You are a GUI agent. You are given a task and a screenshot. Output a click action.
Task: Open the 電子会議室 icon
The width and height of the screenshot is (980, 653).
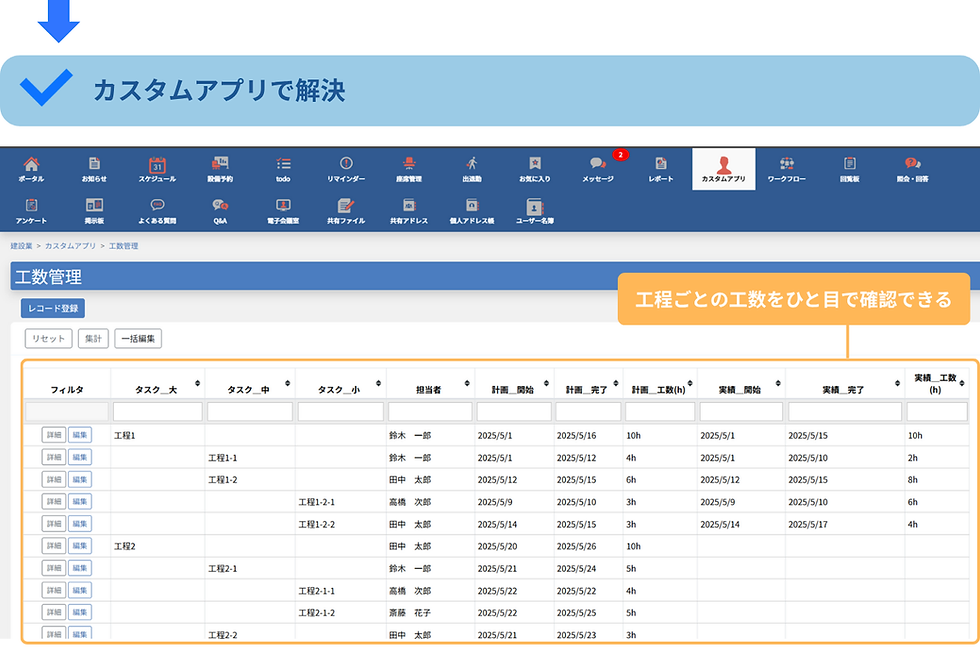pyautogui.click(x=283, y=211)
